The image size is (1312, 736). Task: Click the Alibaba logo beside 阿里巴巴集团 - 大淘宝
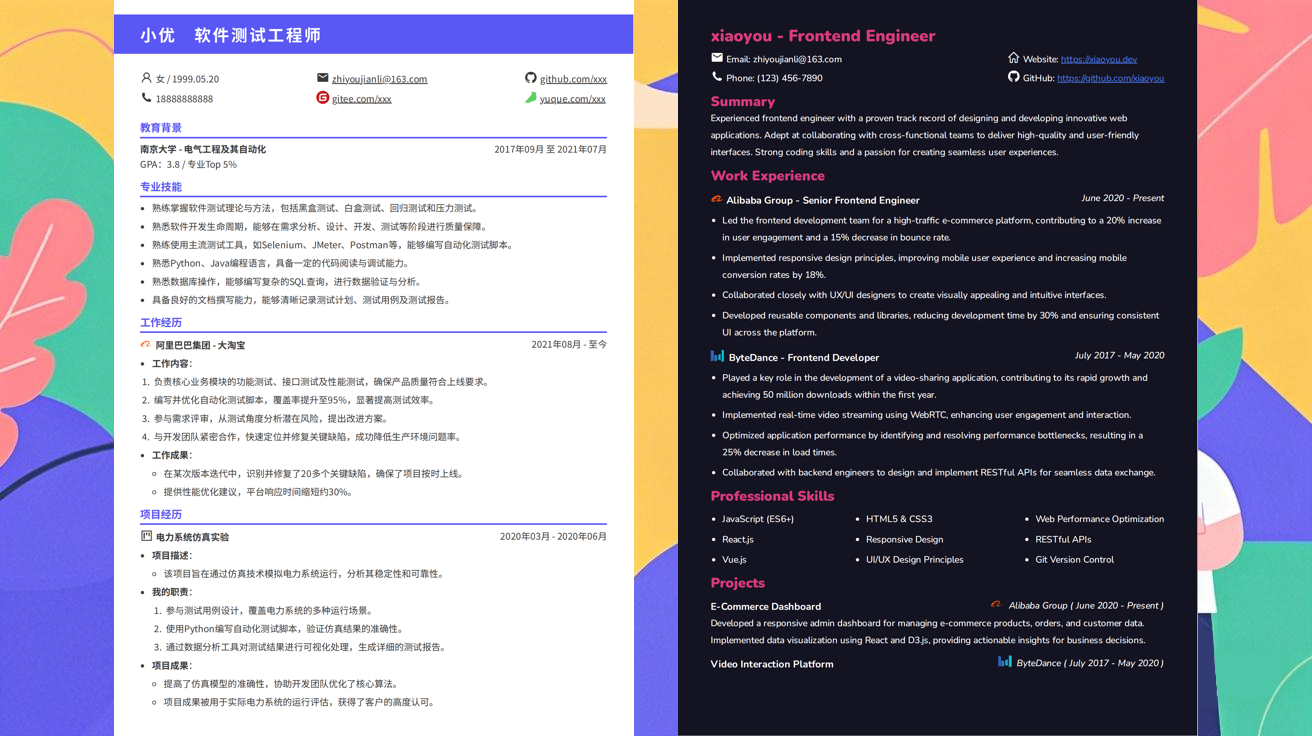tap(146, 345)
